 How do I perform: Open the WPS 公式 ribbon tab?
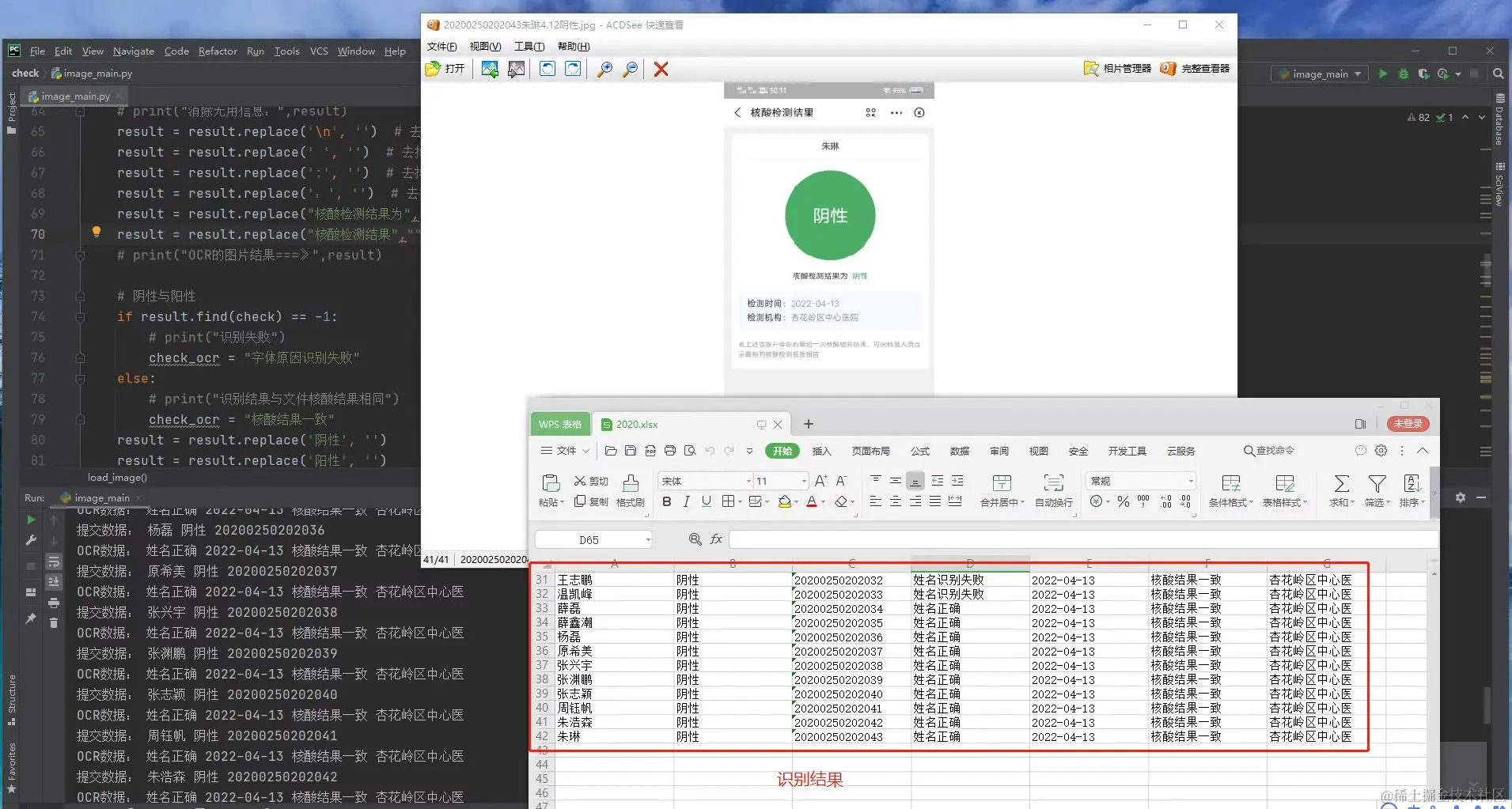point(920,451)
